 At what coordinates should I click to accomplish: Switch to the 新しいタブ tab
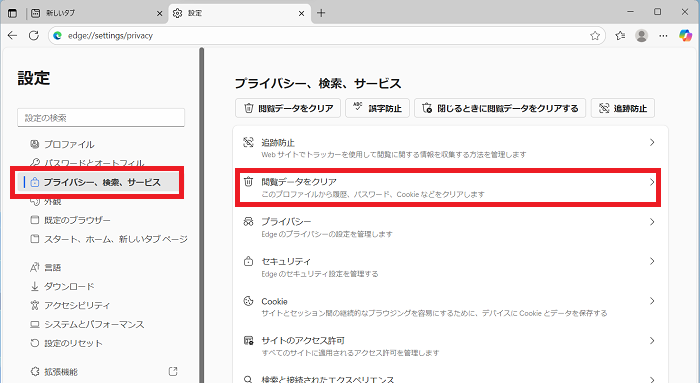(97, 13)
